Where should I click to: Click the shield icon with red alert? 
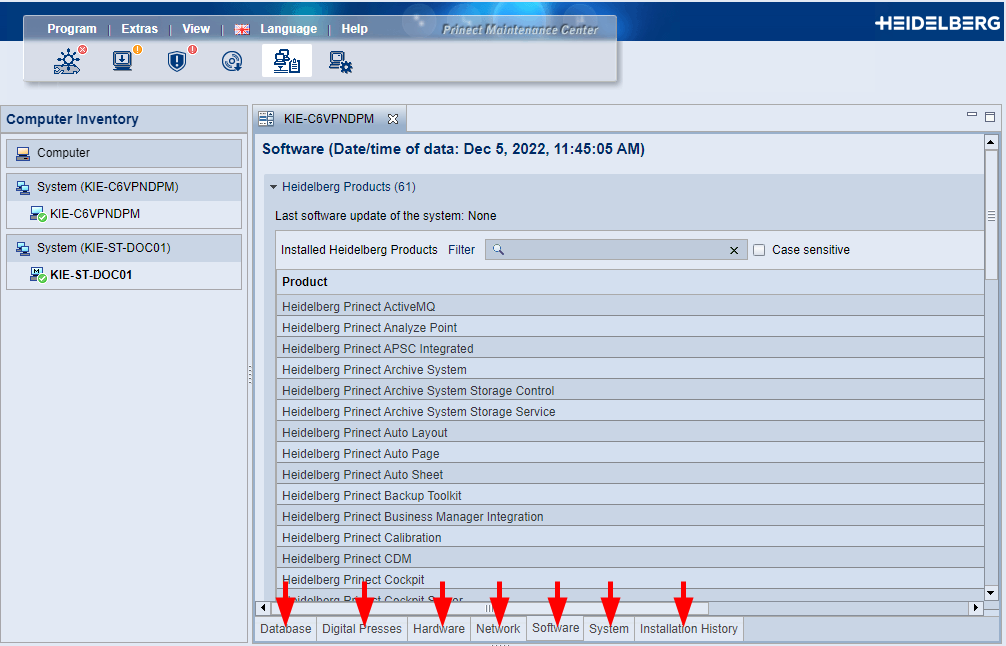coord(178,62)
